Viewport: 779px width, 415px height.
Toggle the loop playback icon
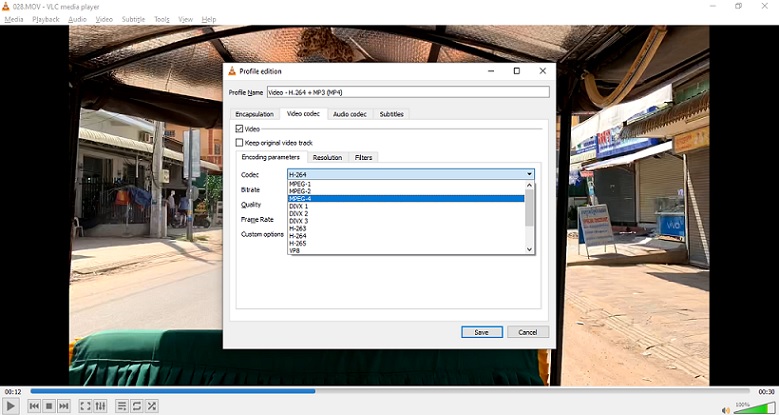[x=137, y=406]
